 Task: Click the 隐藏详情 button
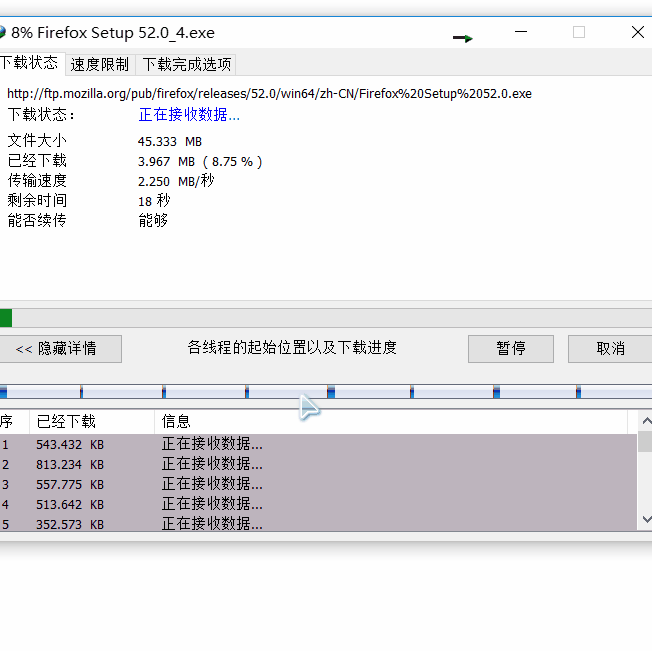(x=59, y=349)
